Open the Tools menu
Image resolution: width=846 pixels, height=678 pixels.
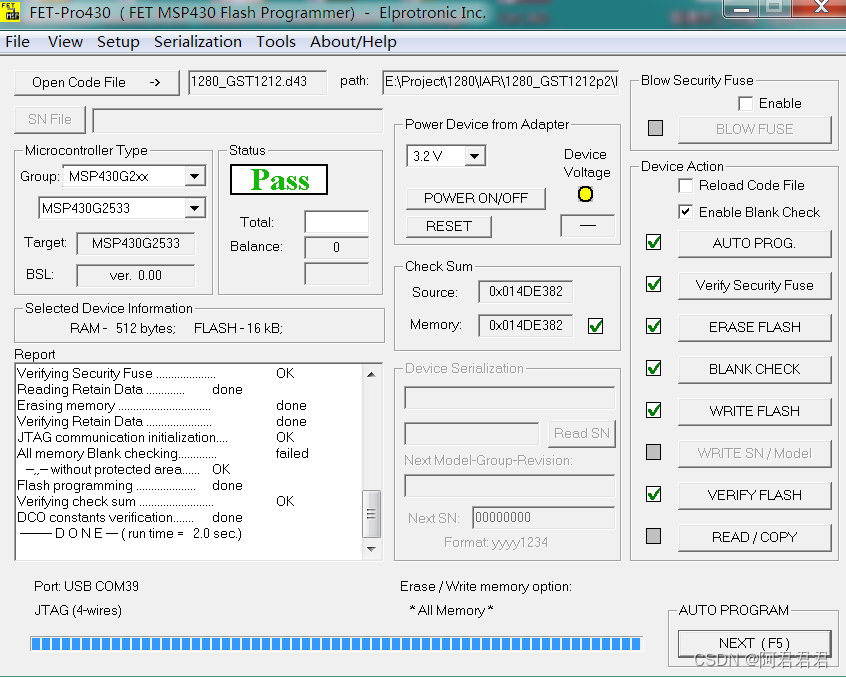pos(275,42)
